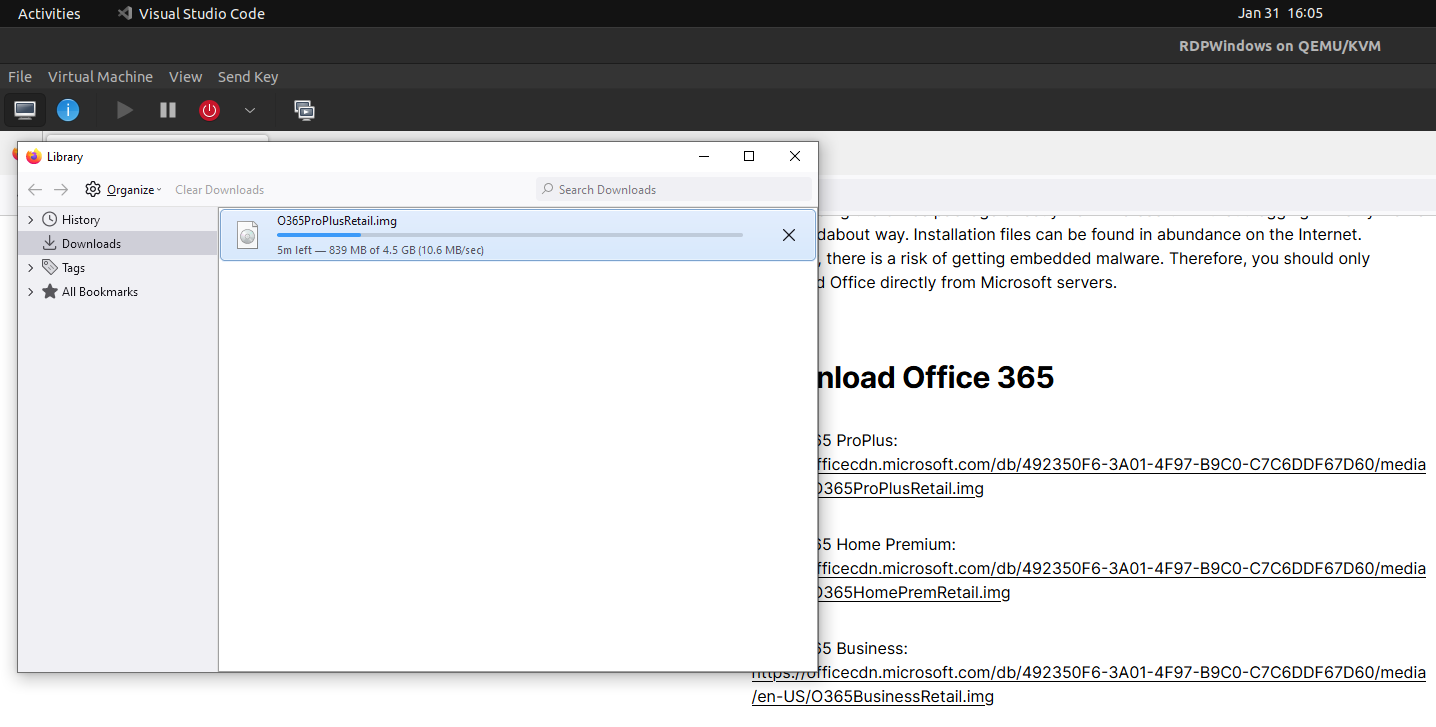
Task: Minimize the Library window
Action: (x=704, y=156)
